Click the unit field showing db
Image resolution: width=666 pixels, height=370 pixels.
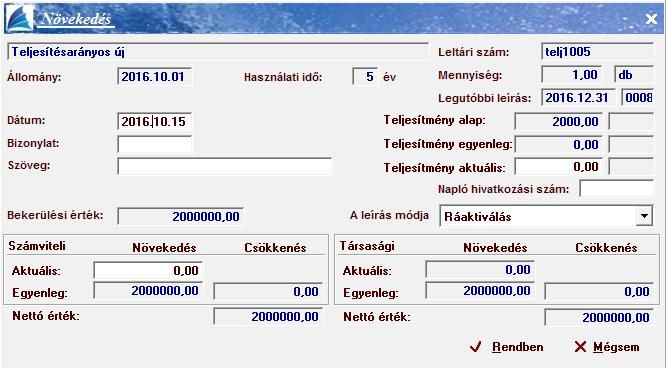(x=634, y=75)
